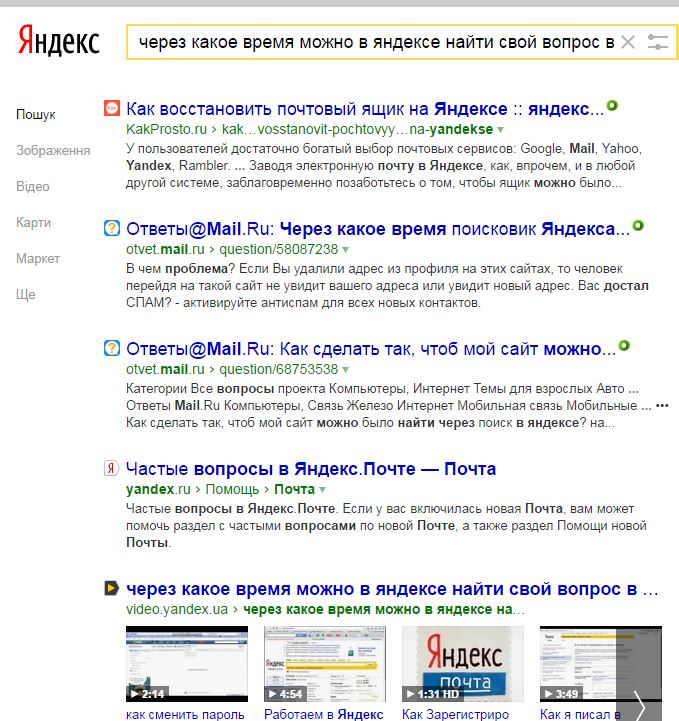This screenshot has width=679, height=721.
Task: Click three dots beside 'Ответы Mail.Ru Компьютеры' snippet
Action: [662, 406]
